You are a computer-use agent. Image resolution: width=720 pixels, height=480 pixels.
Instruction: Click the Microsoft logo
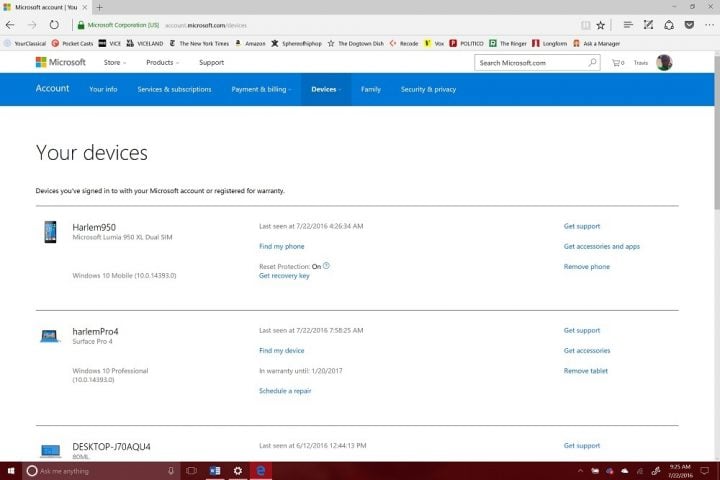click(x=61, y=62)
